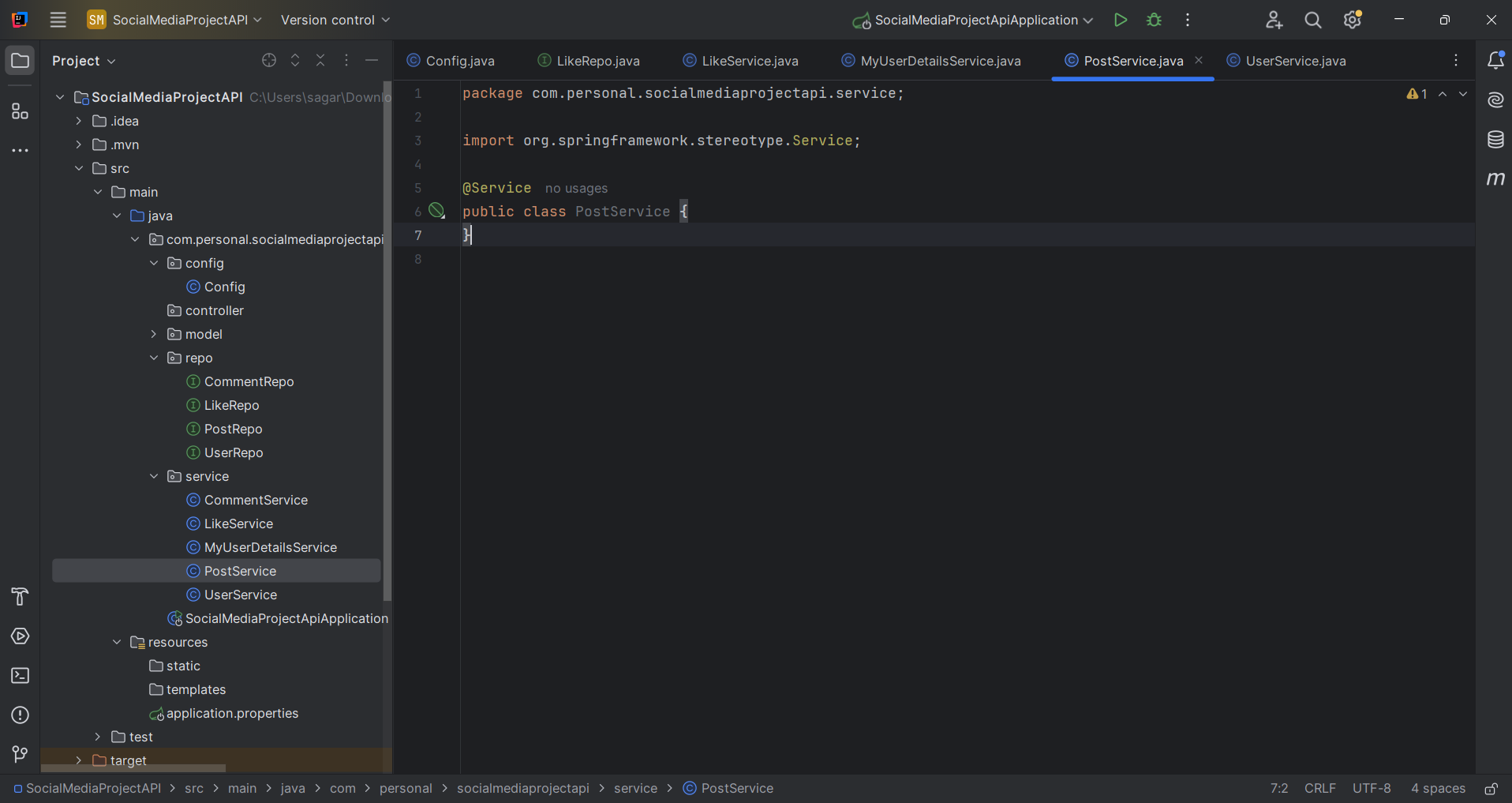Viewport: 1512px width, 803px height.
Task: Open the Terminal tool window
Action: click(x=20, y=676)
